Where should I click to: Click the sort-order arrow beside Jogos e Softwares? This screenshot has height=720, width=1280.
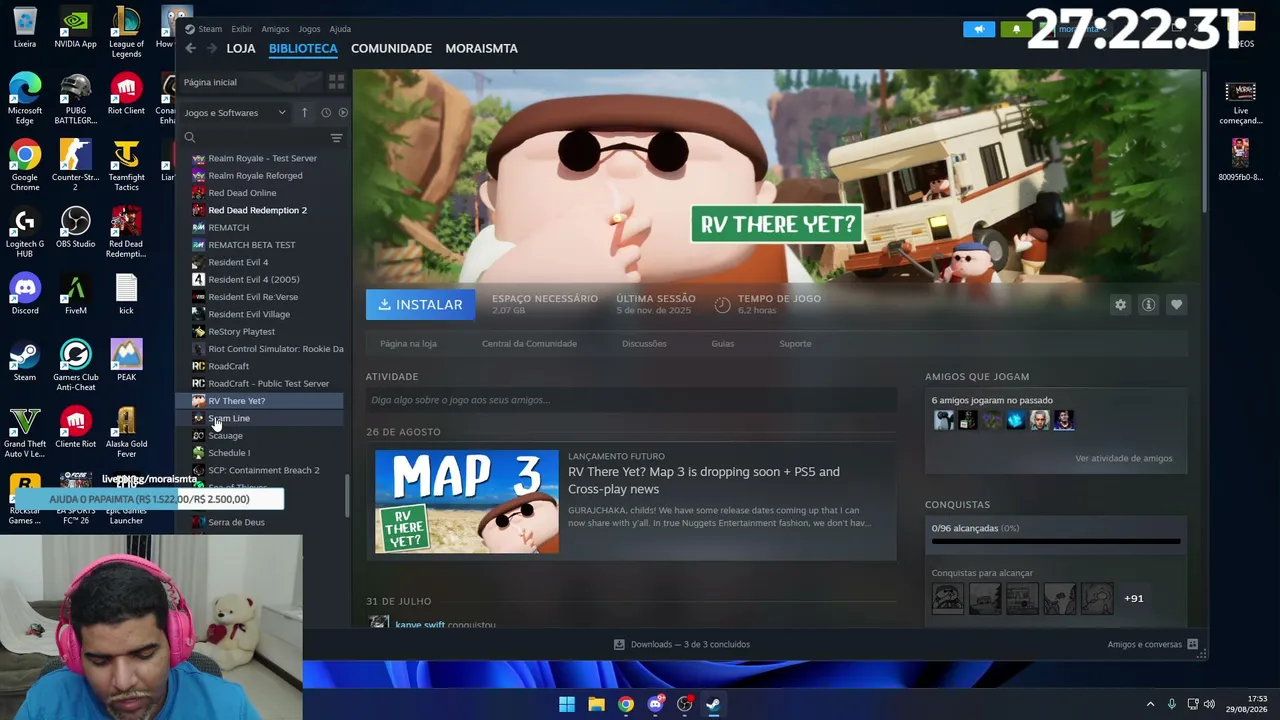pyautogui.click(x=304, y=112)
